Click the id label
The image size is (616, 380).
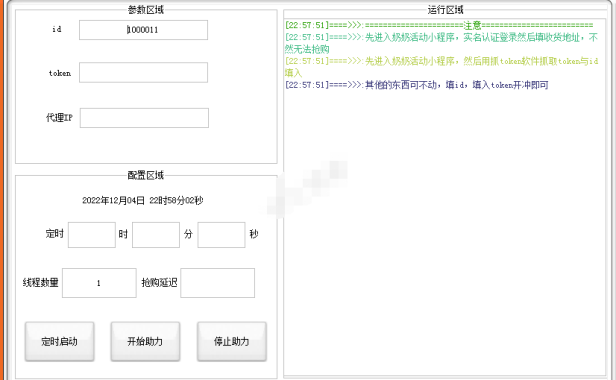pyautogui.click(x=57, y=29)
